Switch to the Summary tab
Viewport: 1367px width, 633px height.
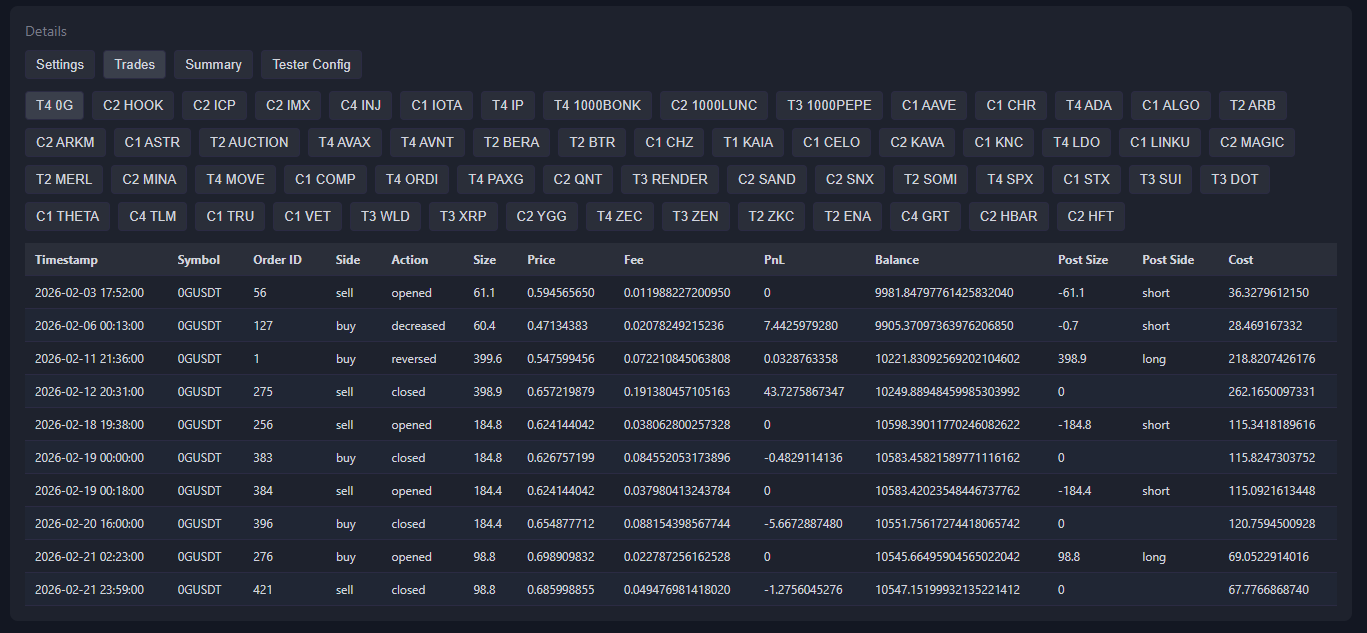pos(213,64)
